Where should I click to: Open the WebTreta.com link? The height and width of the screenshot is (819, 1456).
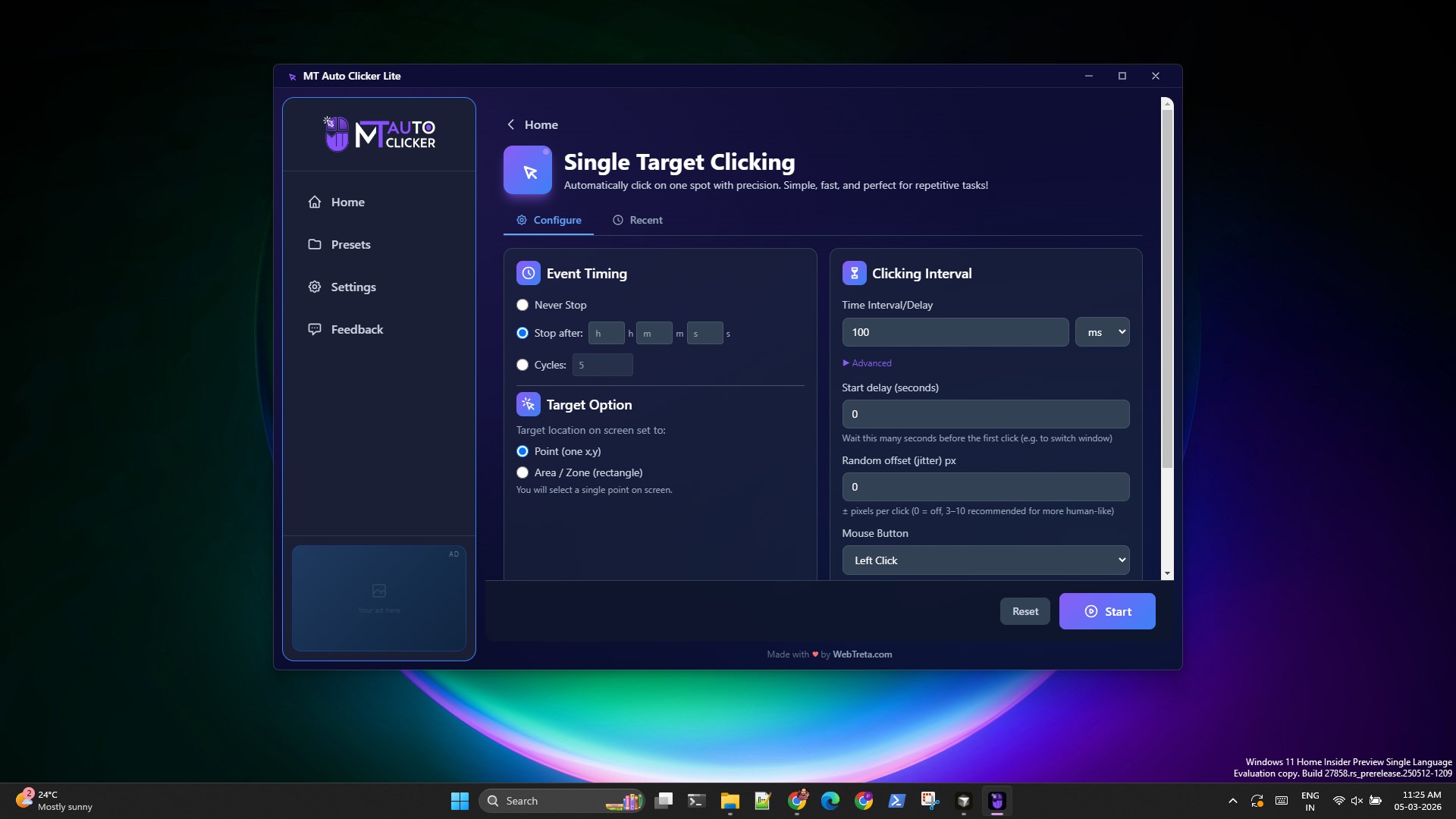[x=862, y=654]
